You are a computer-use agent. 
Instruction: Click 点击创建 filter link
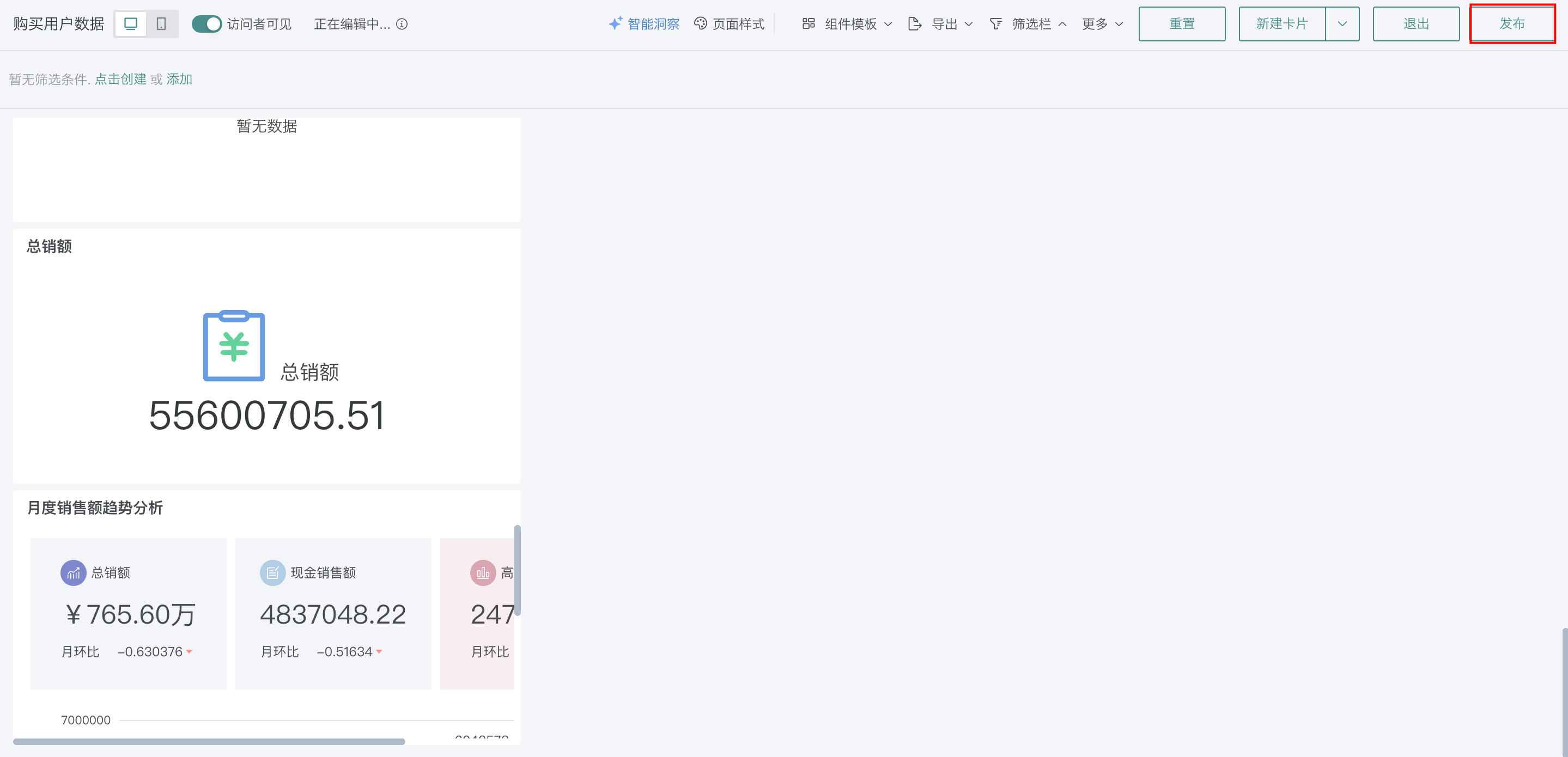tap(120, 79)
